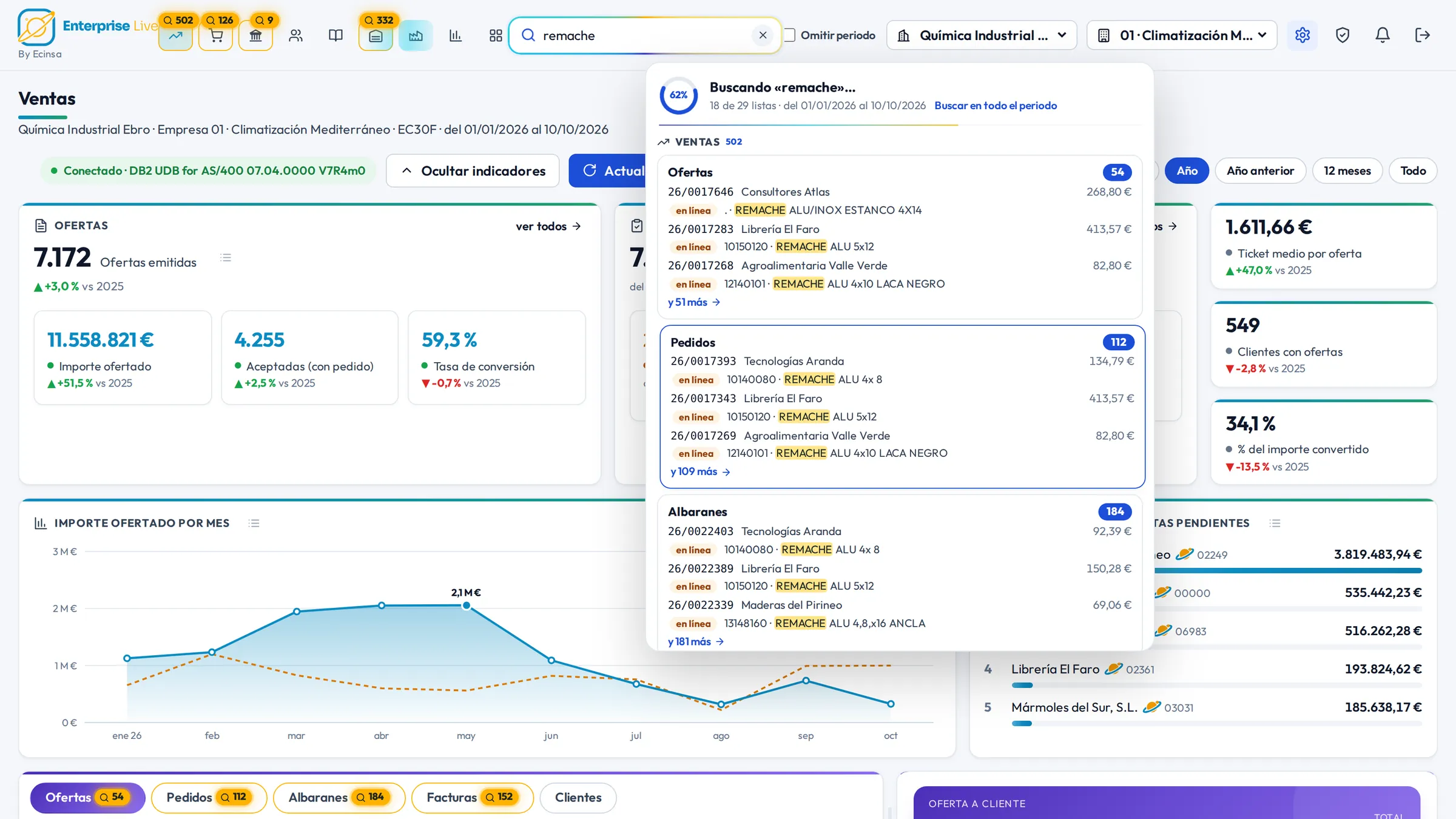
Task: Open the shield security icon
Action: tap(1343, 35)
